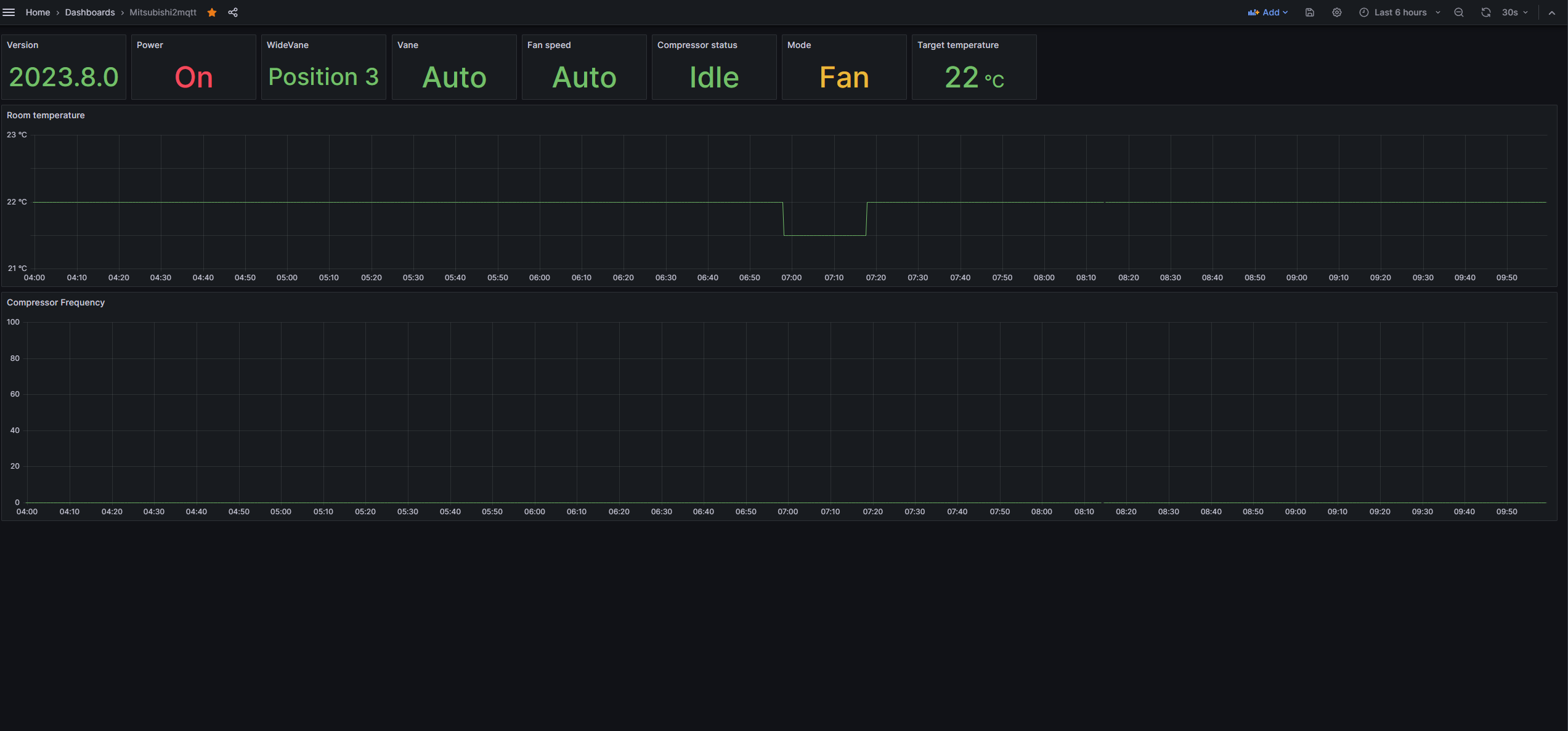Click 09:50 tick on Compressor Frequency axis
The width and height of the screenshot is (1568, 731).
(1507, 512)
